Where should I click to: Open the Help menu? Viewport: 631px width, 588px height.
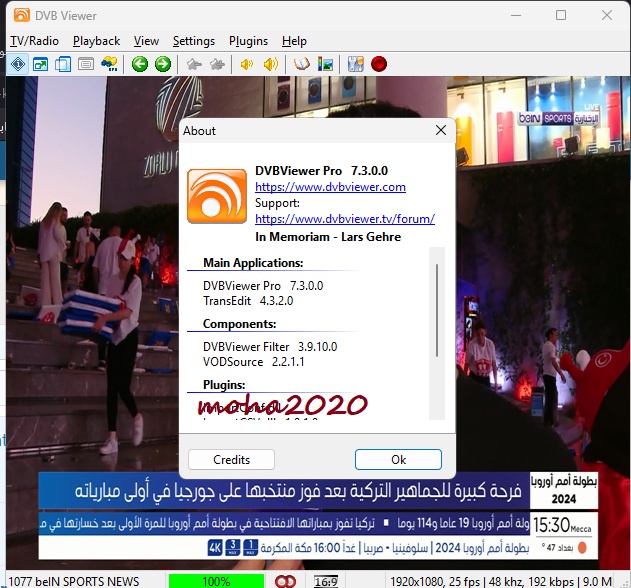point(294,41)
